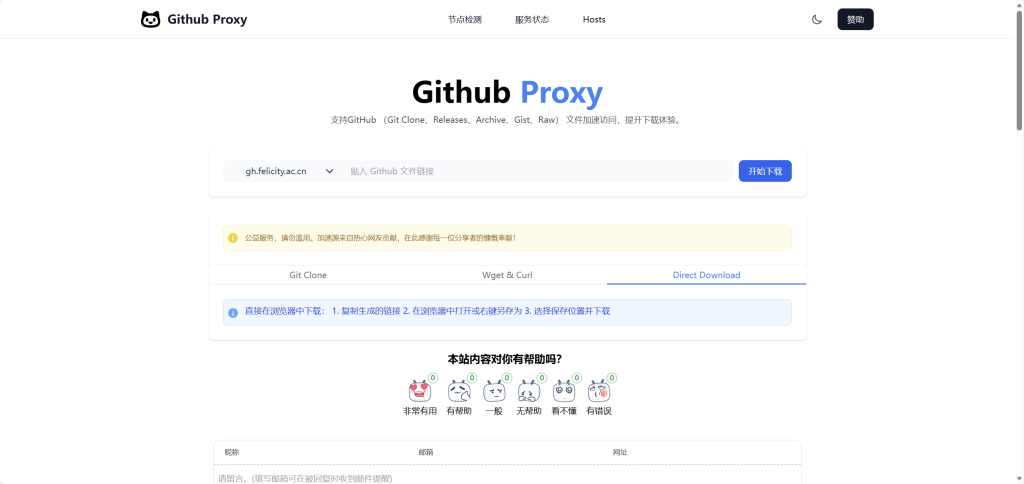Screen dimensions: 1024x484
Task: React with the 无帮助 emoji
Action: coord(529,392)
